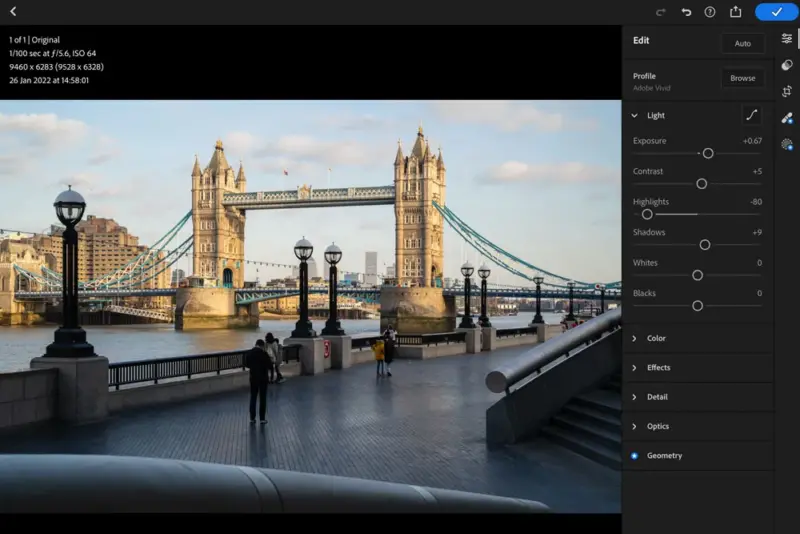Open the Masking tool
The height and width of the screenshot is (534, 800).
[787, 144]
